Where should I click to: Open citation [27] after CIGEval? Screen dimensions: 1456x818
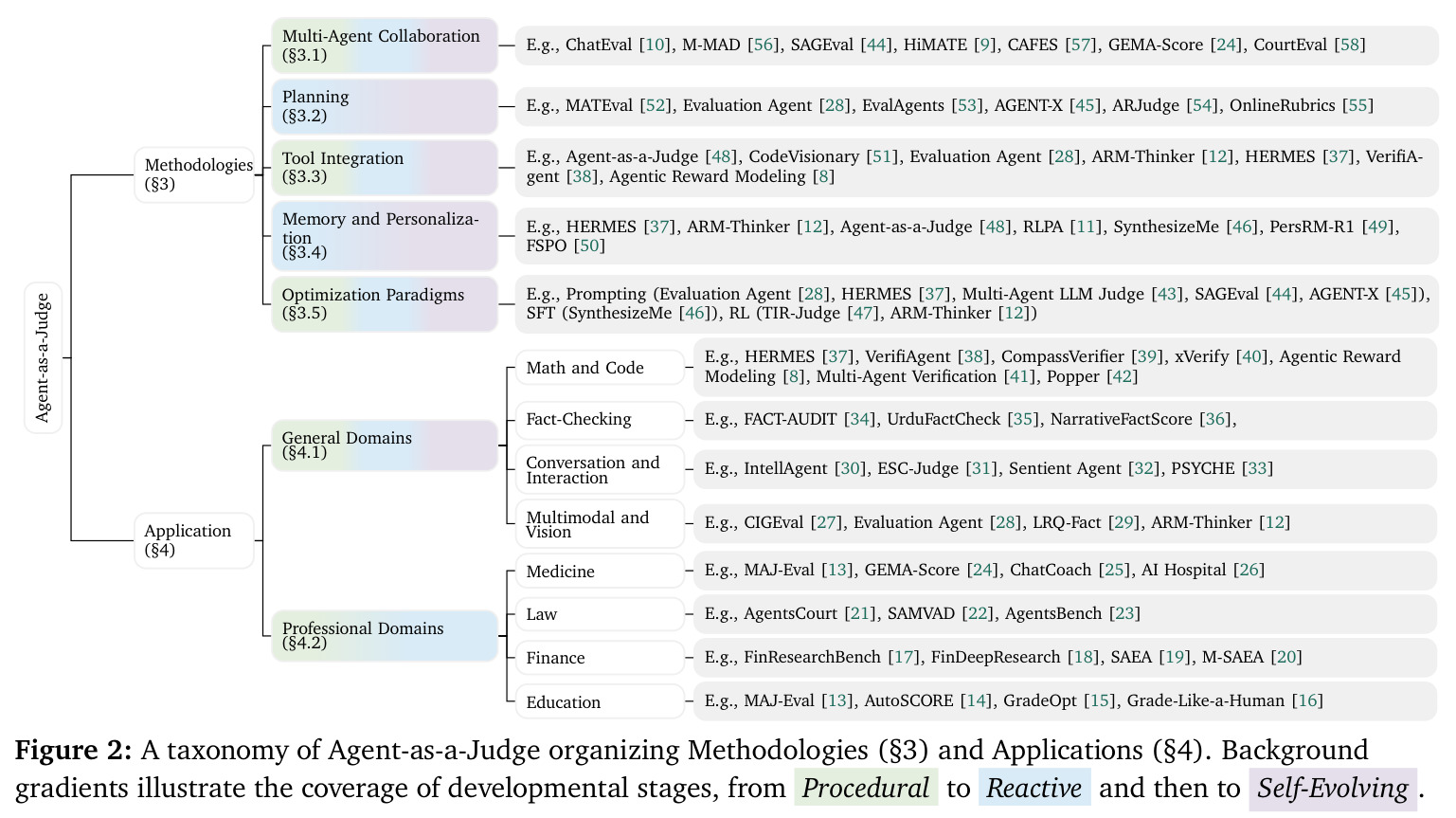coord(826,522)
